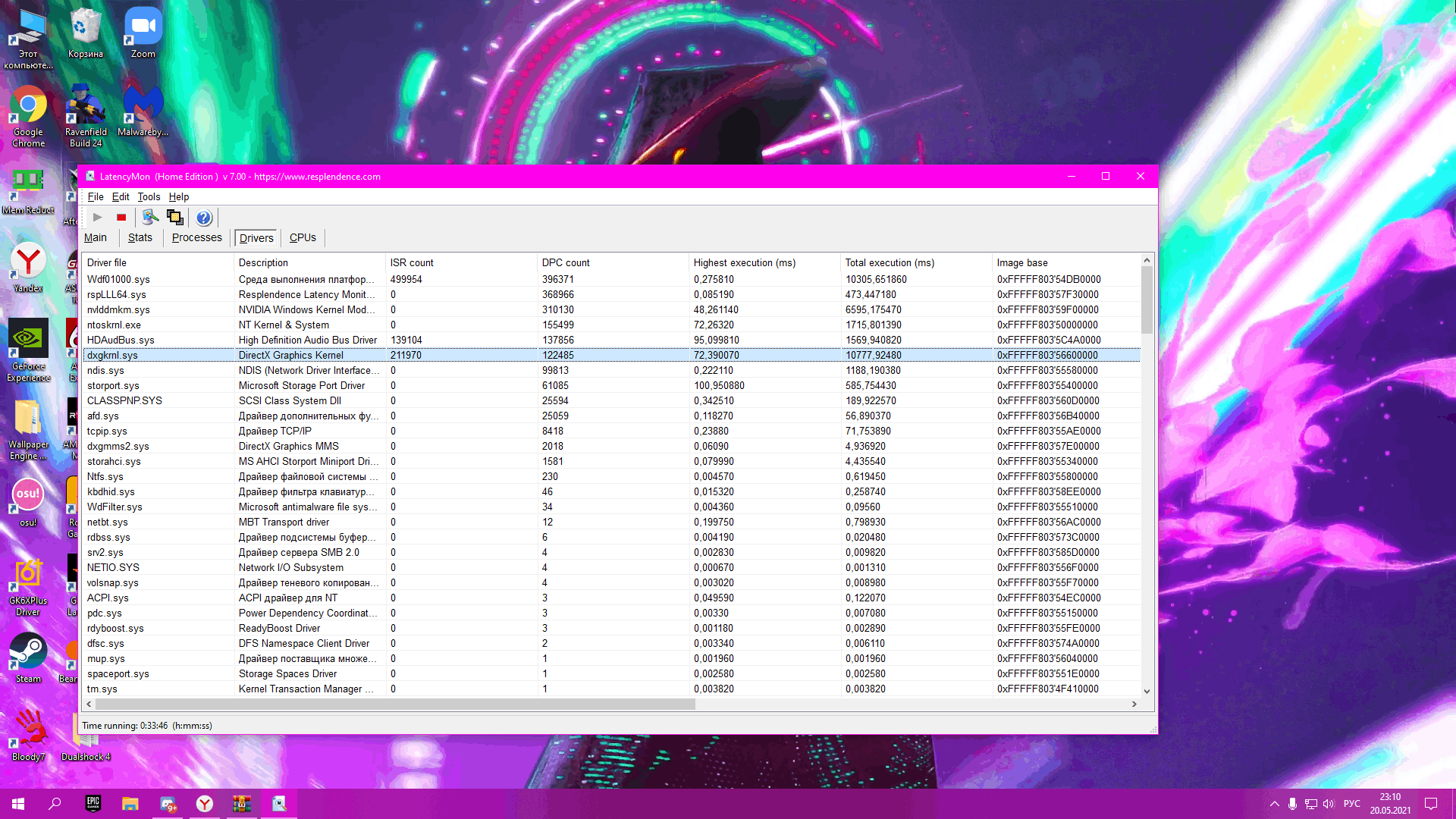Select the HDAudBus.sys driver row
Viewport: 1456px width, 819px height.
[x=611, y=340]
